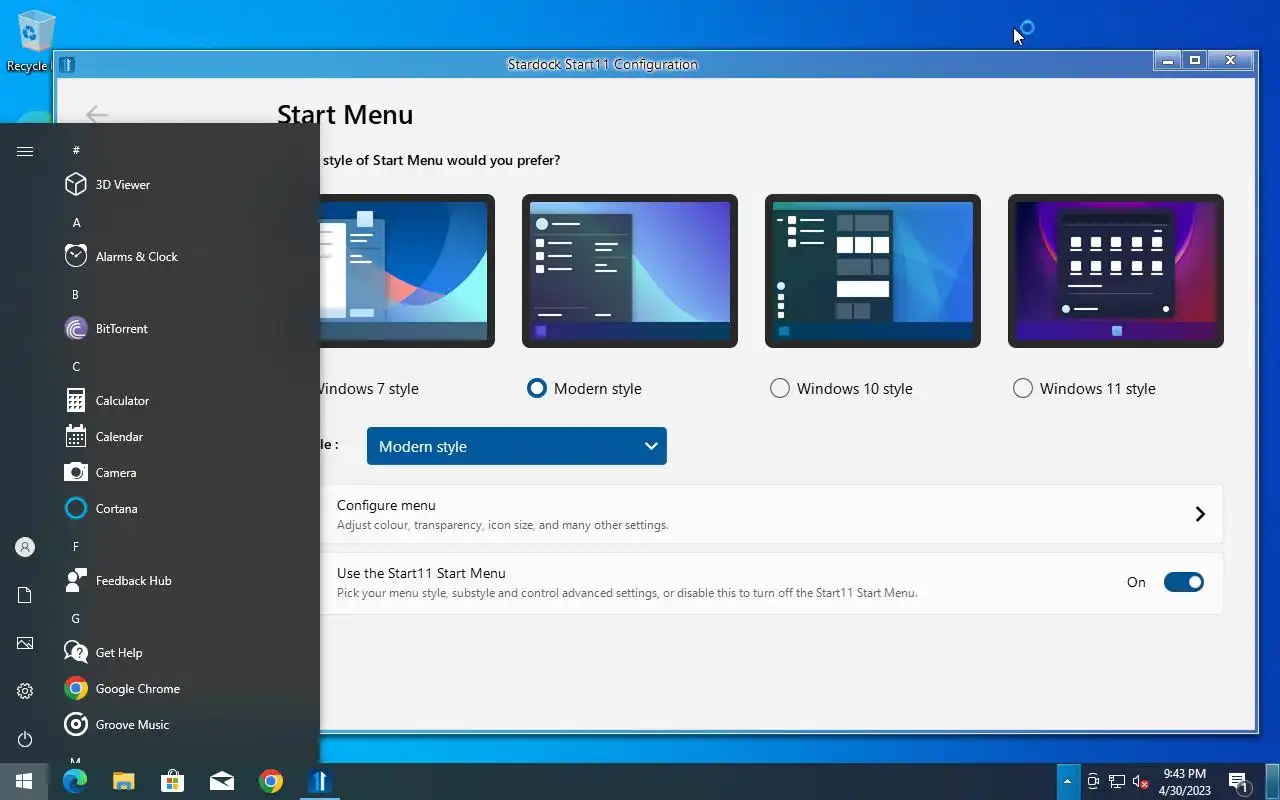Switch to Start11 taskbar icon

(319, 781)
